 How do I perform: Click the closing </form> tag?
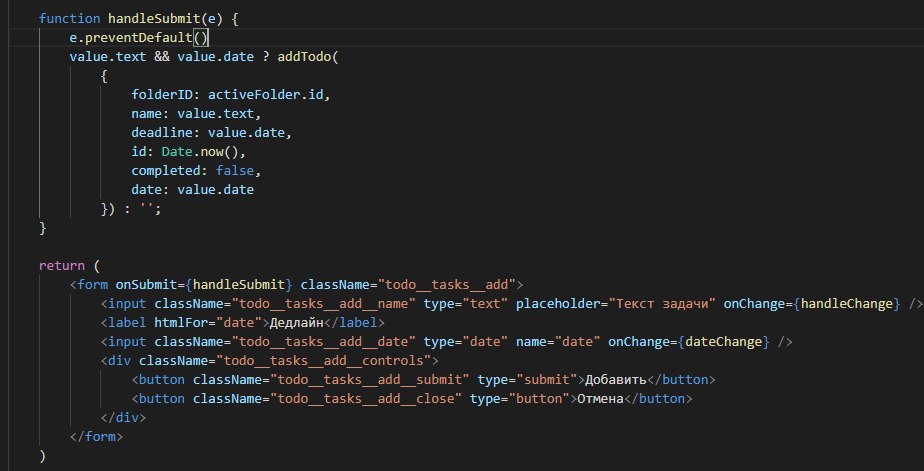(97, 436)
